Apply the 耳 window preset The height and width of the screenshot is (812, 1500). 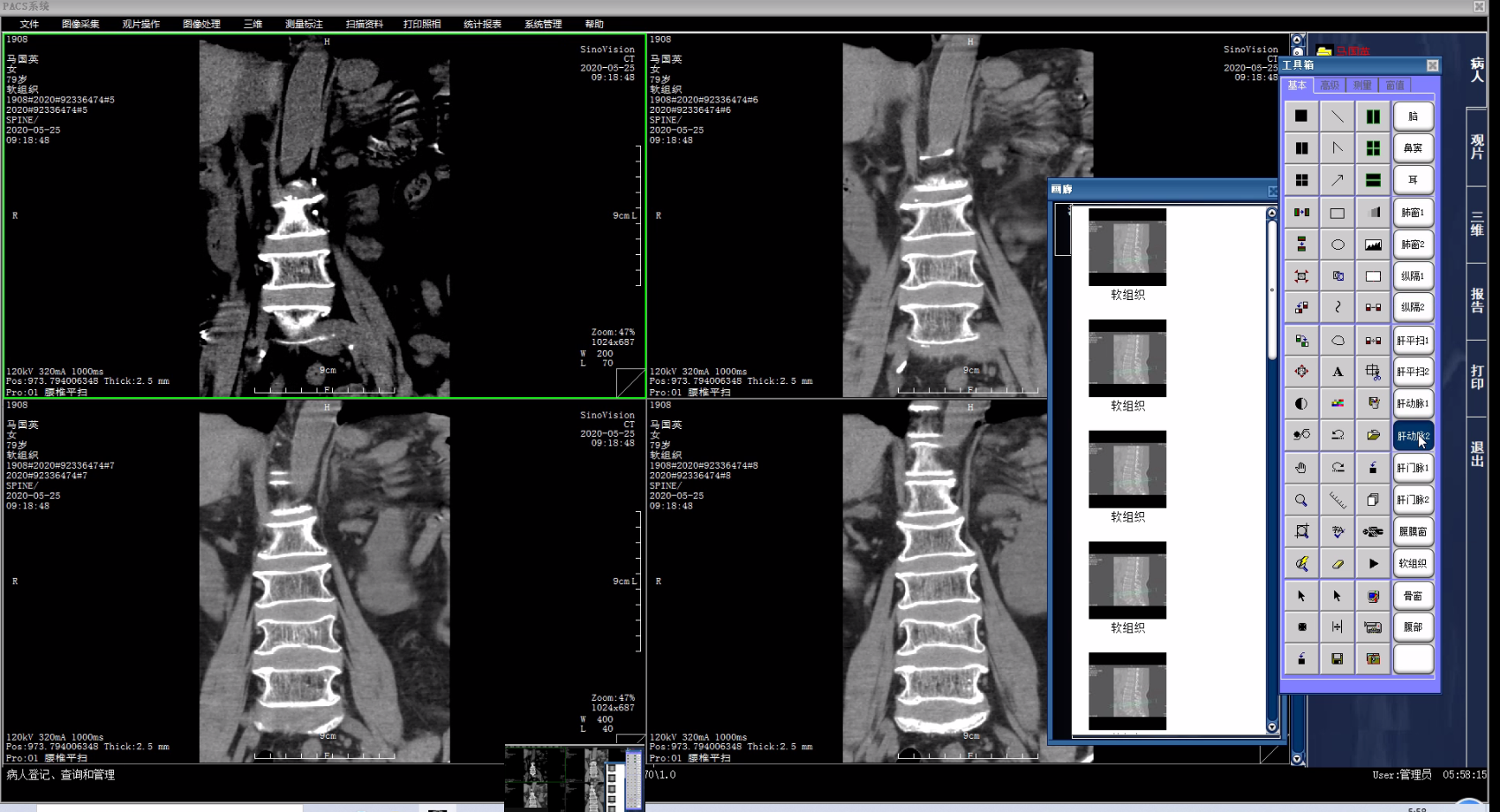coord(1413,180)
